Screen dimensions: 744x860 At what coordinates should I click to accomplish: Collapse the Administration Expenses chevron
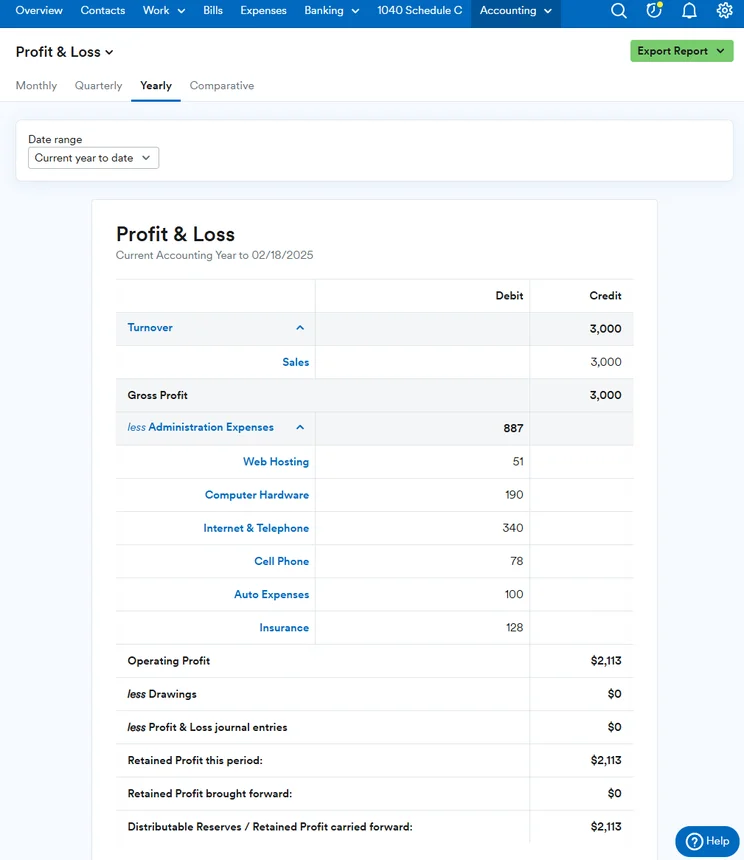[300, 427]
